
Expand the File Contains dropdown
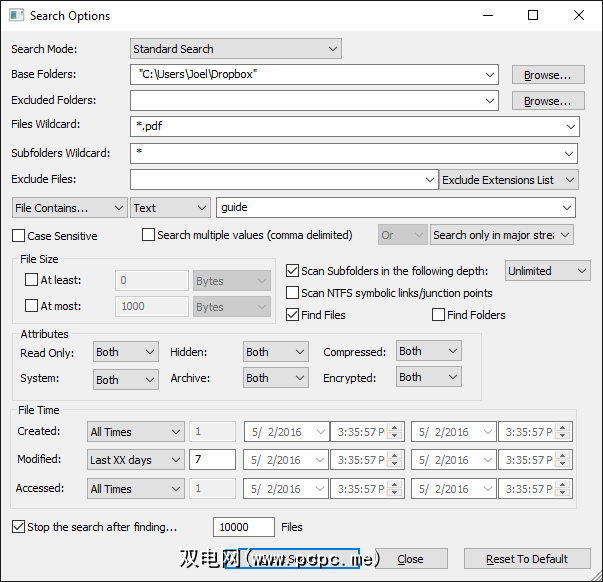pos(69,208)
